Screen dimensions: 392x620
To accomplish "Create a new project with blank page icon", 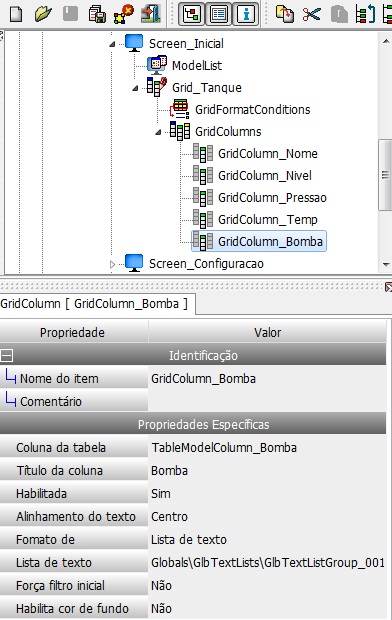I will point(16,14).
